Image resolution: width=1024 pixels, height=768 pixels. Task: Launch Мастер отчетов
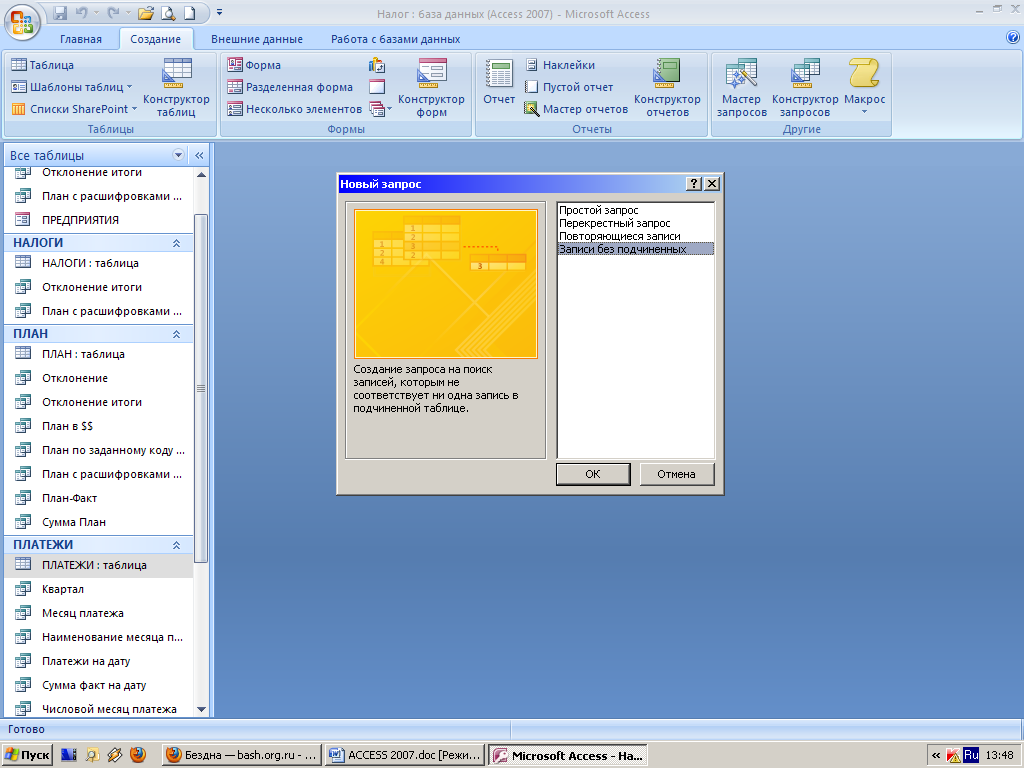click(x=577, y=109)
